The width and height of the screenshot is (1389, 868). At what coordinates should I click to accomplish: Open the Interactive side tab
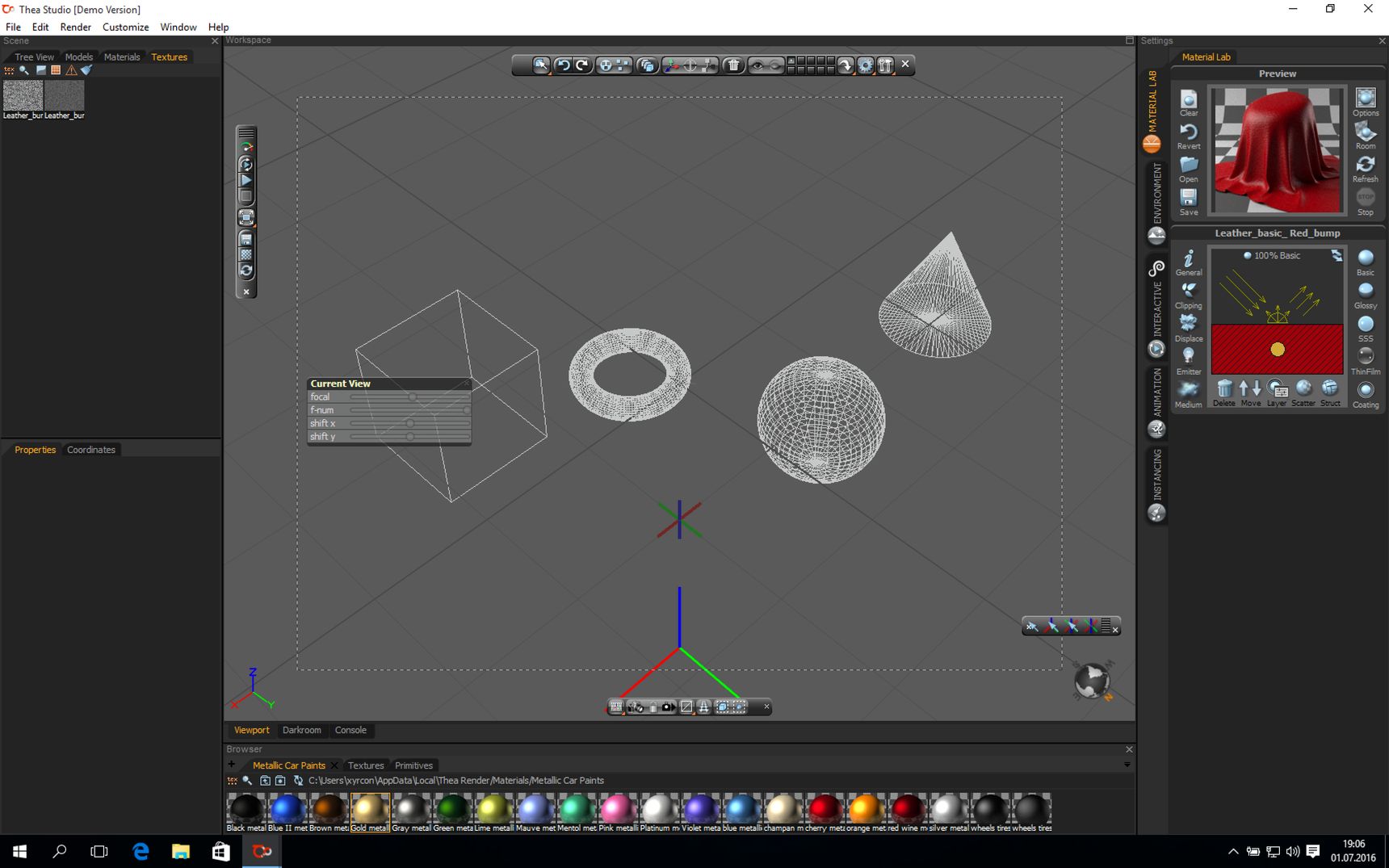click(1156, 307)
